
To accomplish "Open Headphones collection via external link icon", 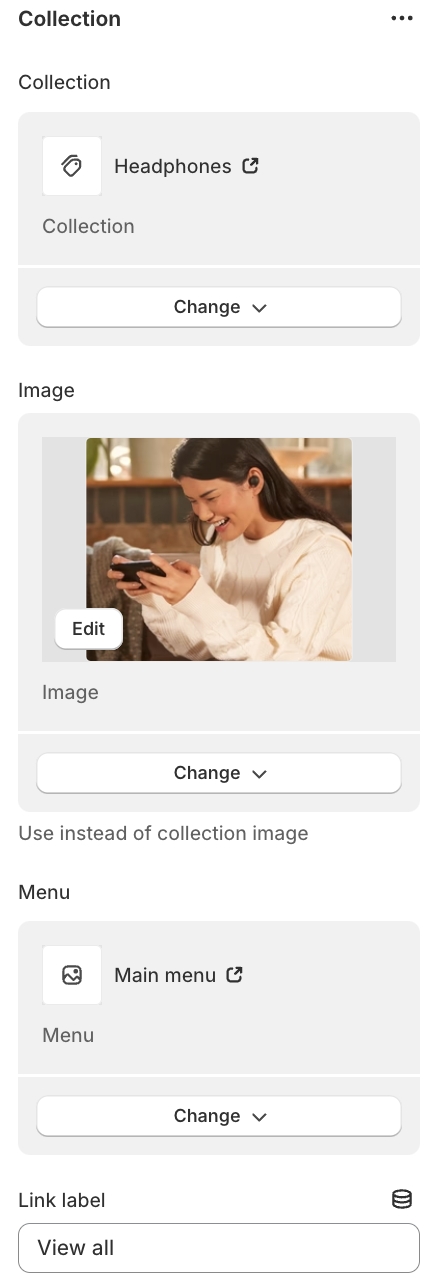I will 251,166.
